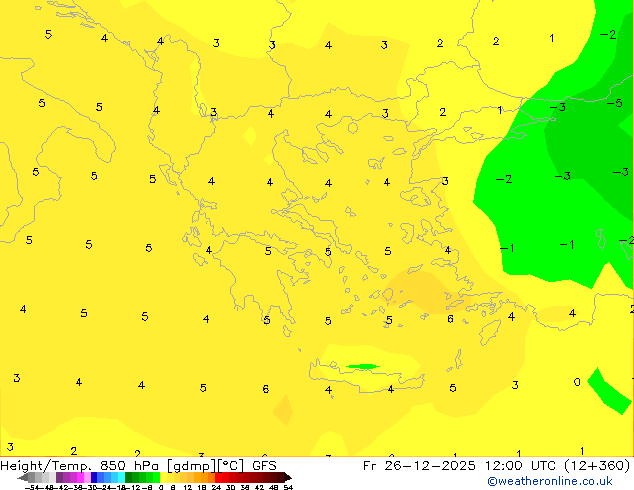Click the 0 temperature value on map
This screenshot has height=490, width=634.
[577, 382]
